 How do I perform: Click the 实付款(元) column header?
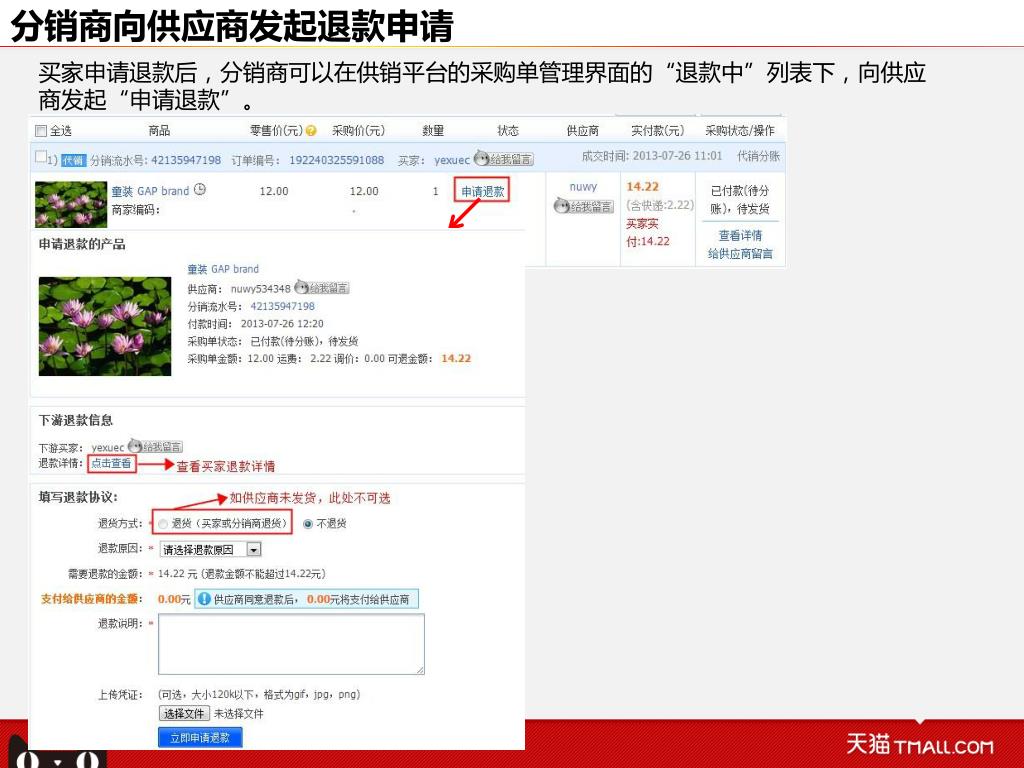point(658,131)
